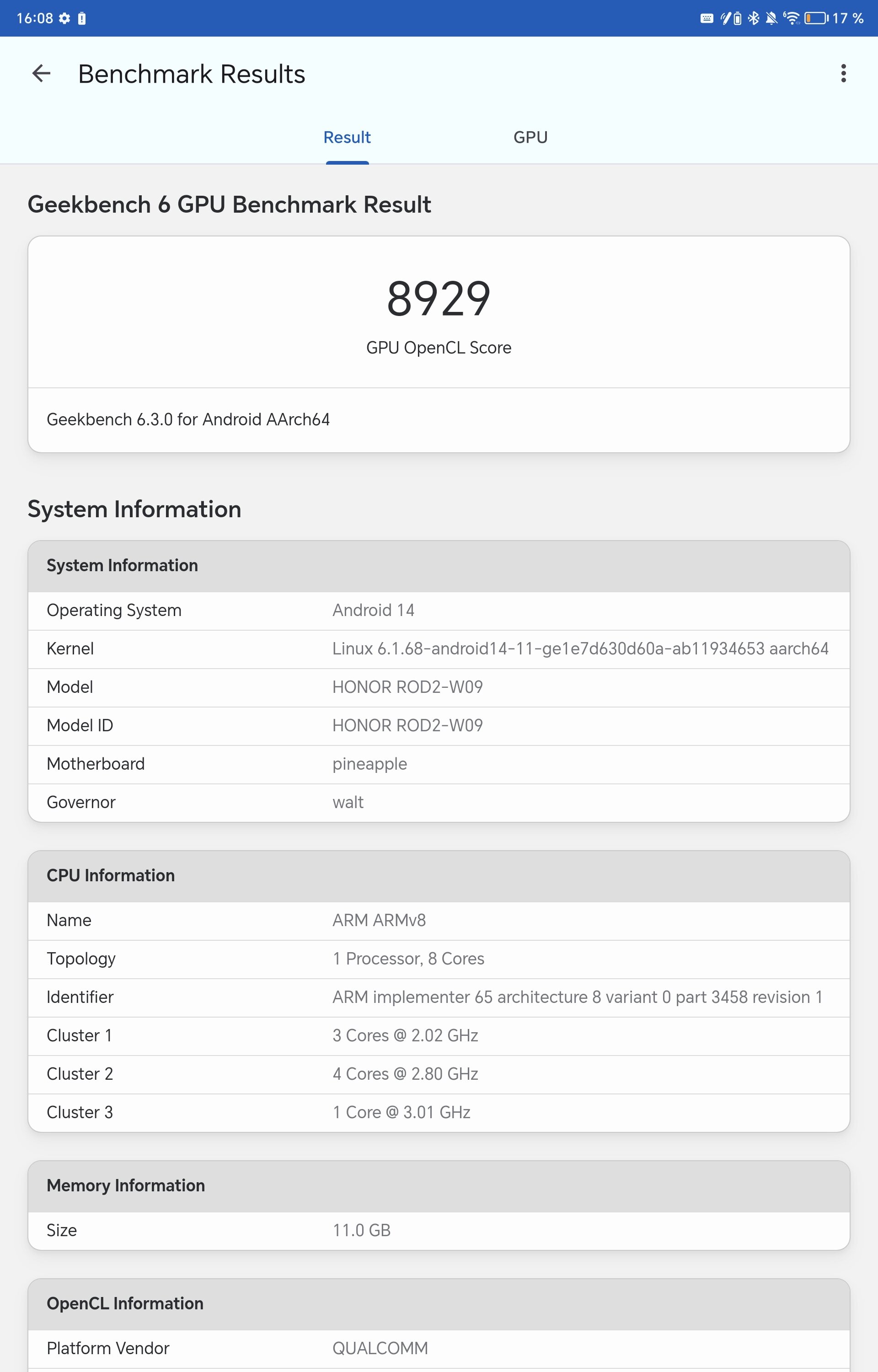Tap the 1 Processor, 8 Cores value
Viewport: 878px width, 1372px height.
point(408,959)
